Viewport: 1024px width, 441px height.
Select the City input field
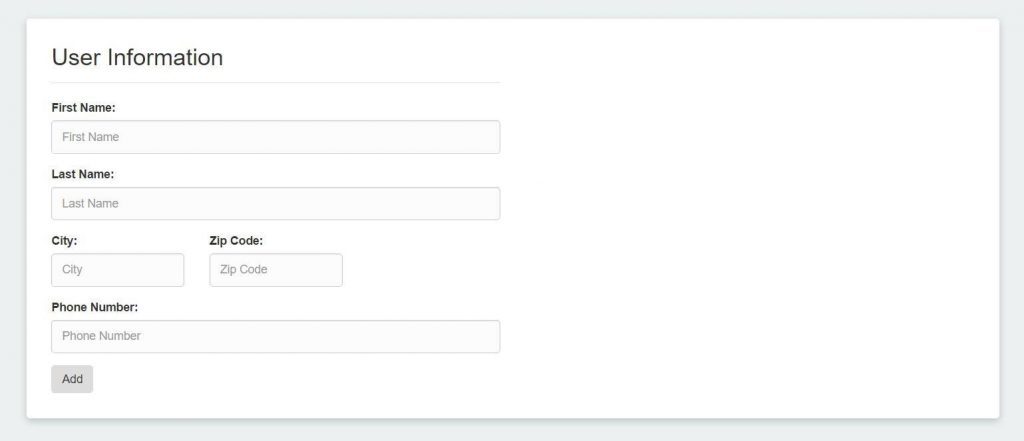[x=118, y=270]
